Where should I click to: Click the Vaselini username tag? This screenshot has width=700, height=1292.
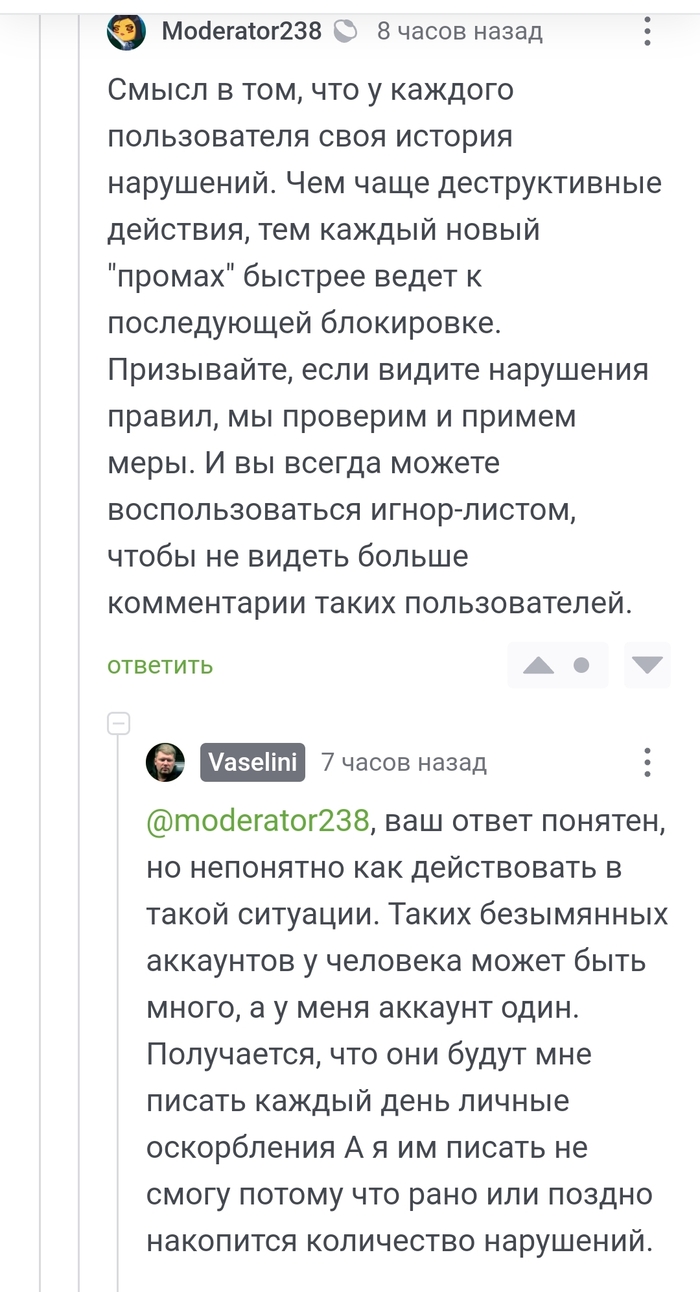pos(253,762)
